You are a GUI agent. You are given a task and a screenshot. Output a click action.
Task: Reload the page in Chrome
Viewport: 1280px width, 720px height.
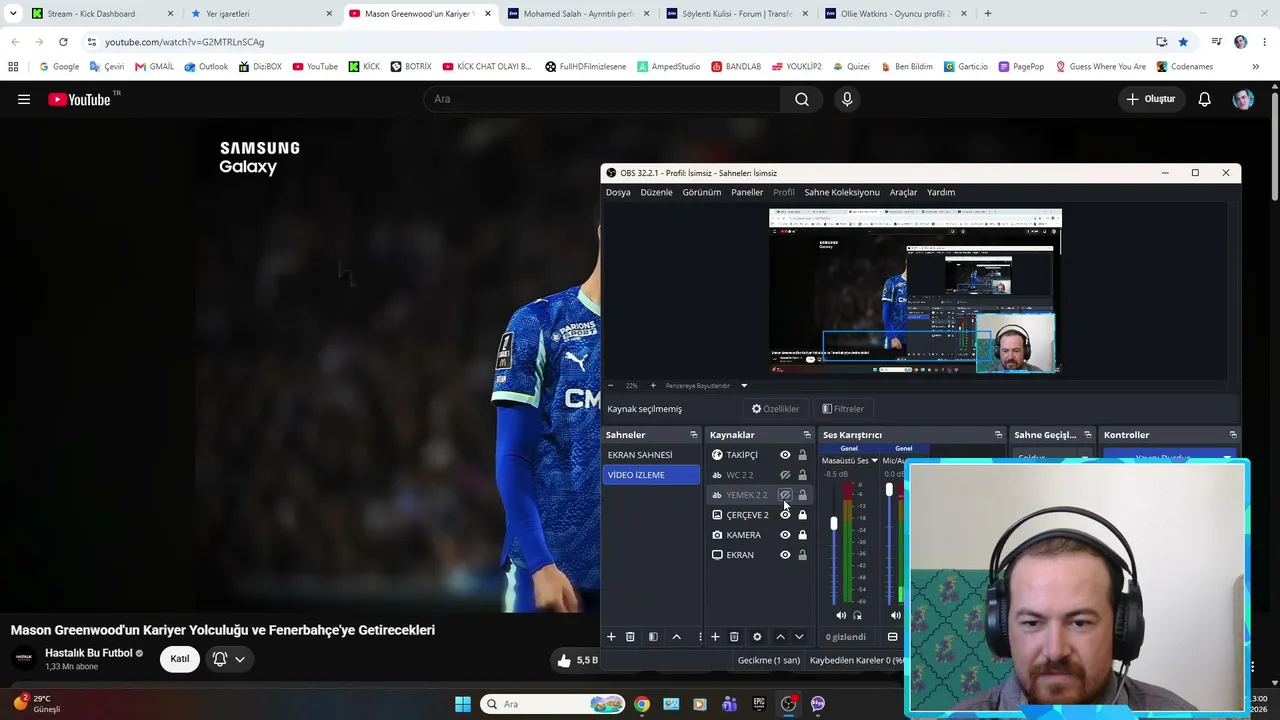63,42
